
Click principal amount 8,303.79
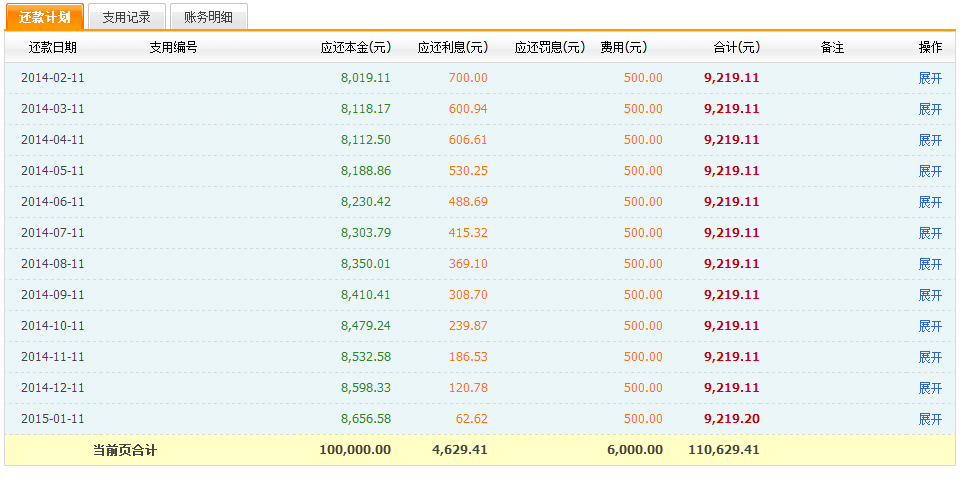tap(365, 233)
